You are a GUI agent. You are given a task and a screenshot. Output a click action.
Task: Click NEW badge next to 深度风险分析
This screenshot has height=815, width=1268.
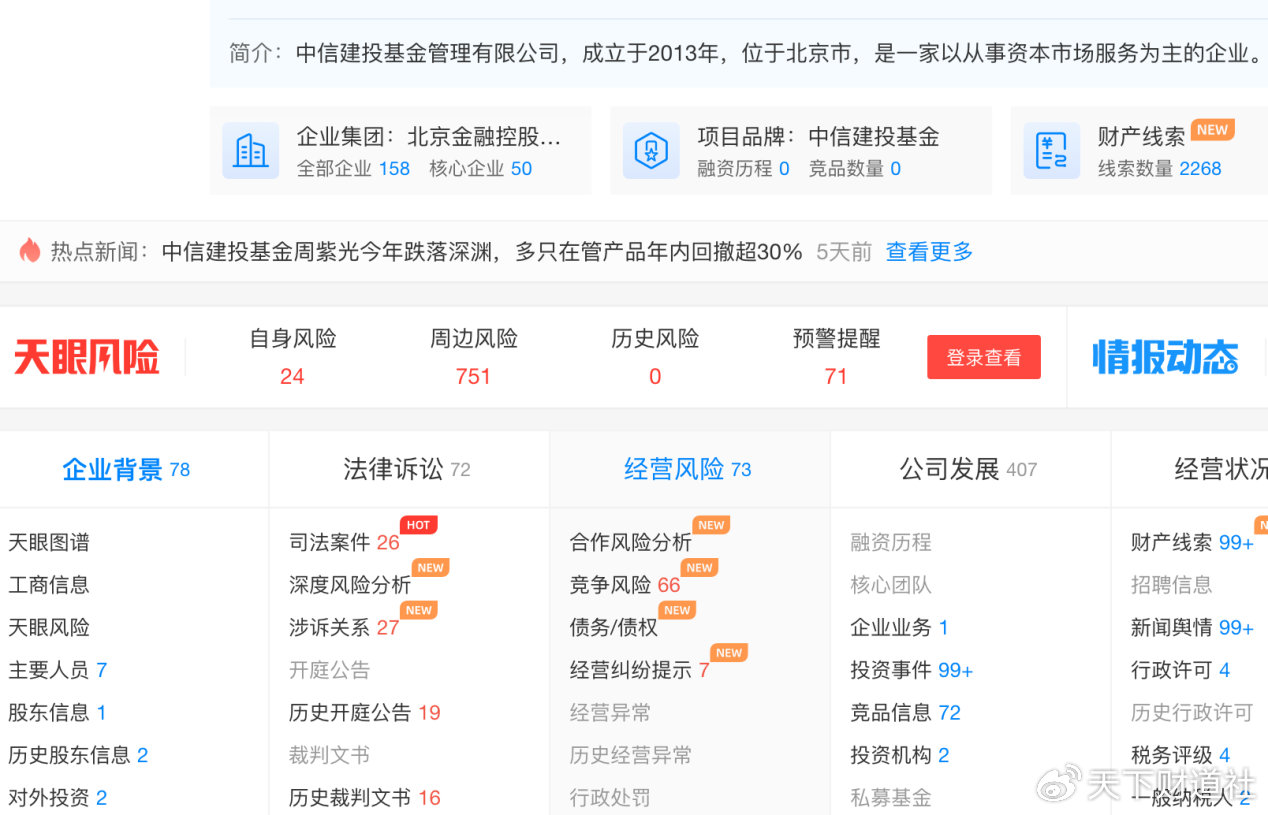pos(431,567)
